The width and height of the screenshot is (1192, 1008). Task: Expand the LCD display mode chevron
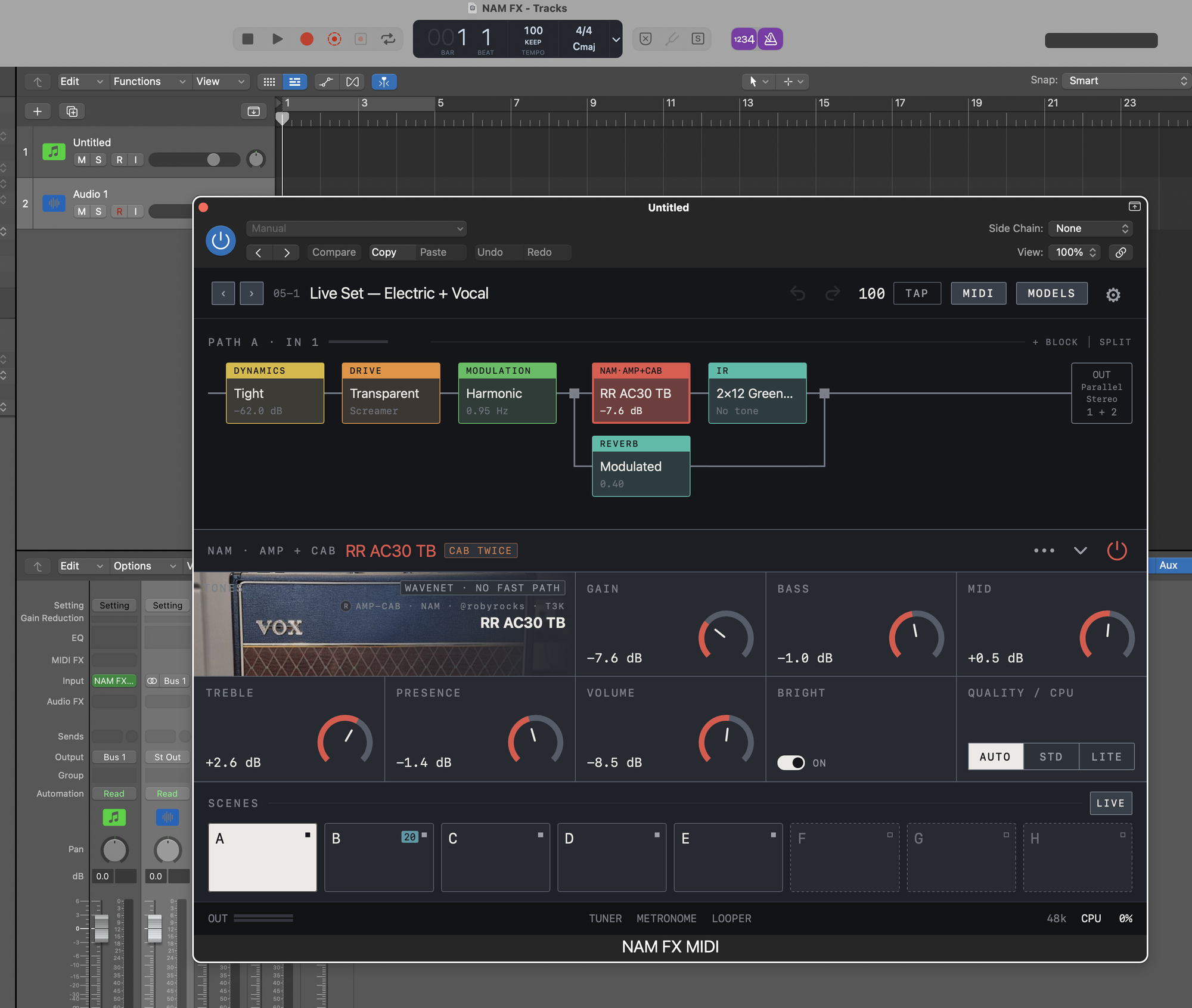pyautogui.click(x=616, y=39)
